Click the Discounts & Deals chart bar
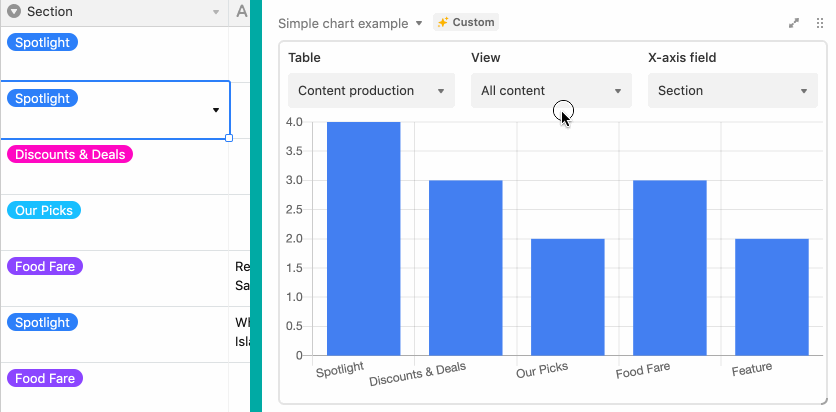Image resolution: width=836 pixels, height=412 pixels. point(465,268)
